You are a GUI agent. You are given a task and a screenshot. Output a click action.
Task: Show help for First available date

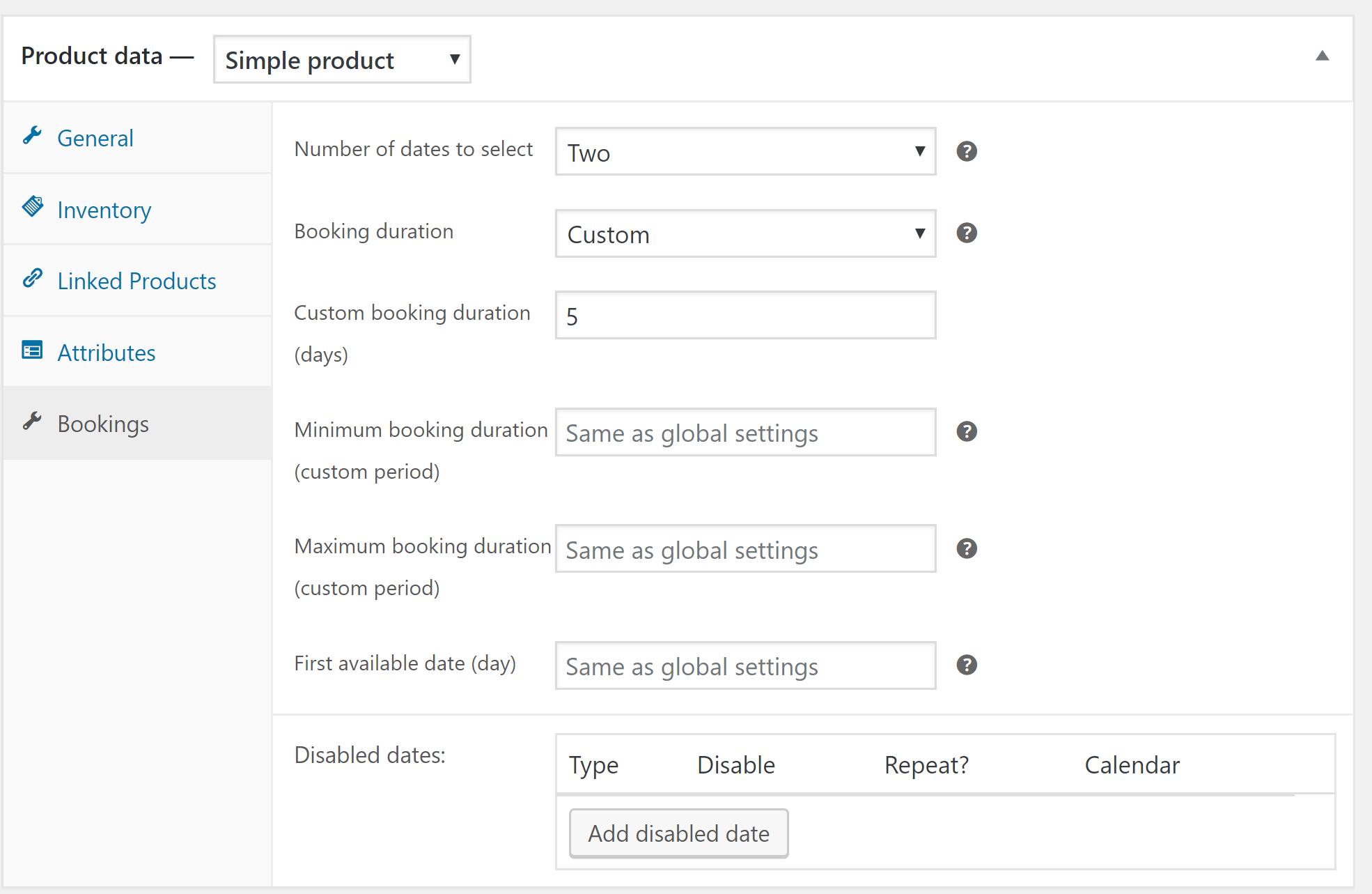coord(966,665)
